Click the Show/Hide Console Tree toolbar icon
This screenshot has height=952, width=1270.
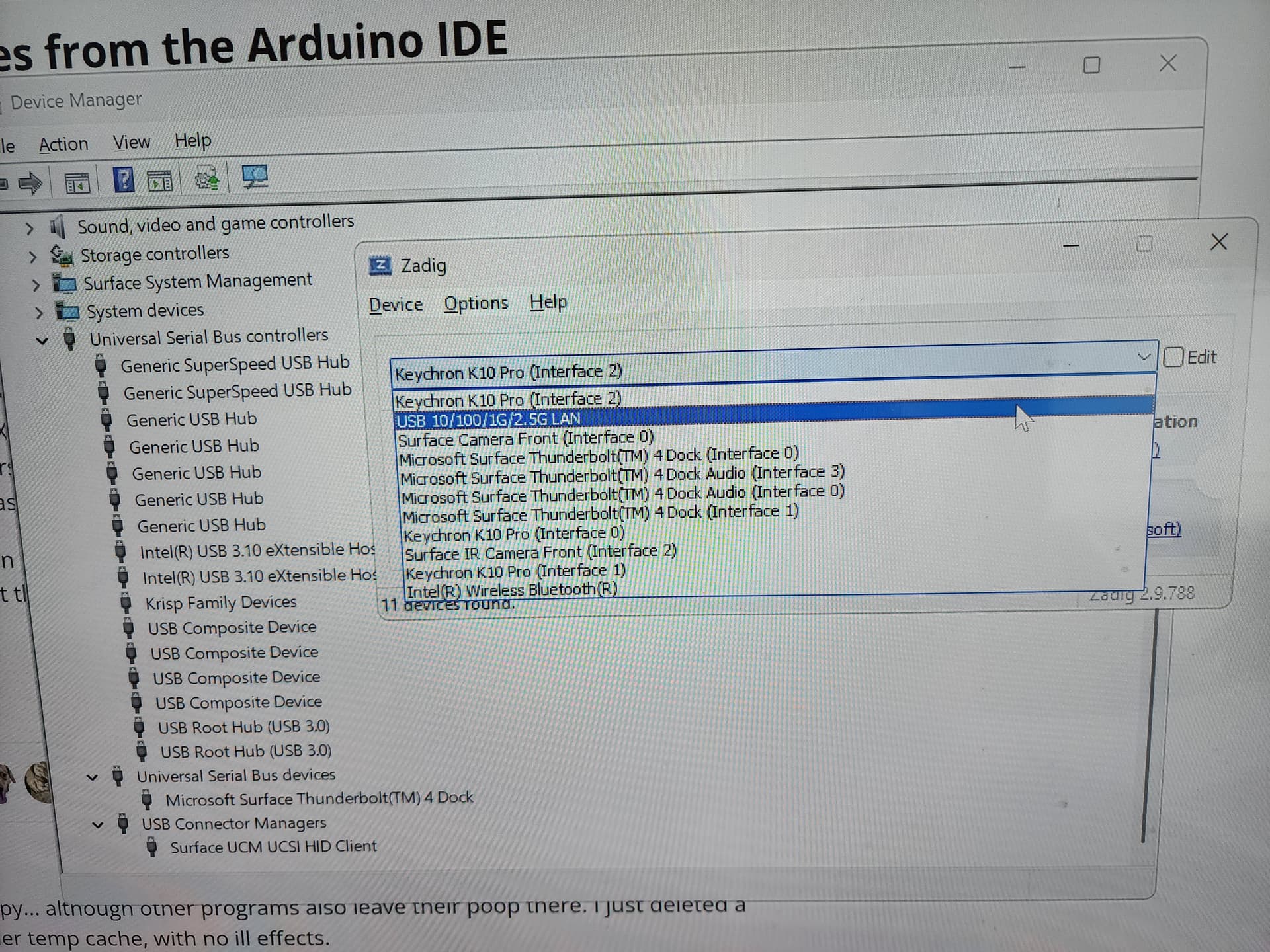tap(77, 182)
